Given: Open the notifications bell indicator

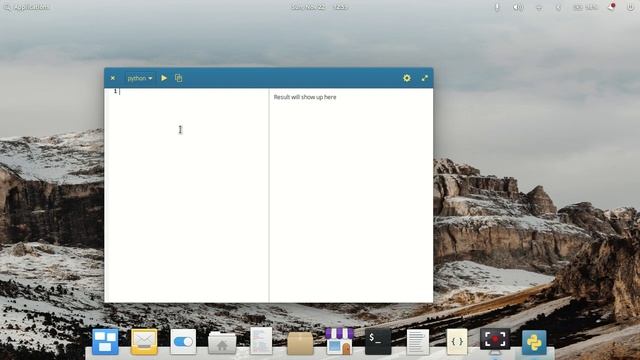Looking at the screenshot, I should click(611, 7).
